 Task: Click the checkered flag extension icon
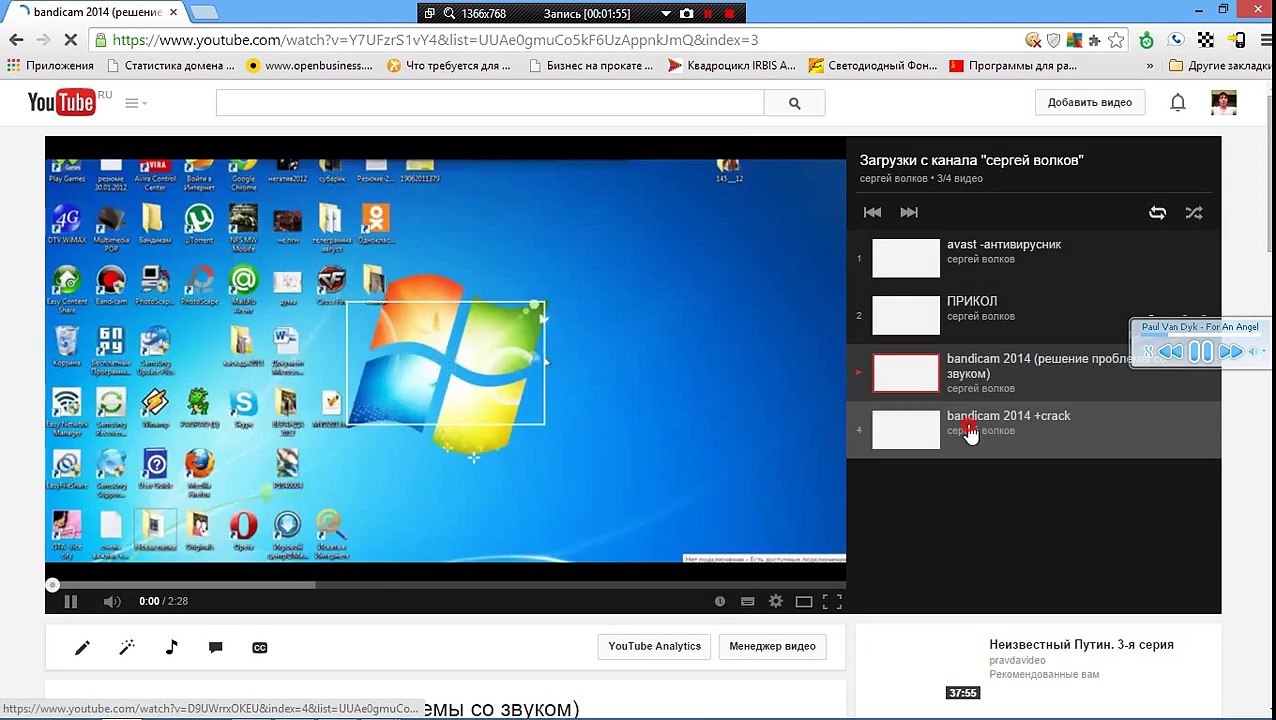[1206, 40]
